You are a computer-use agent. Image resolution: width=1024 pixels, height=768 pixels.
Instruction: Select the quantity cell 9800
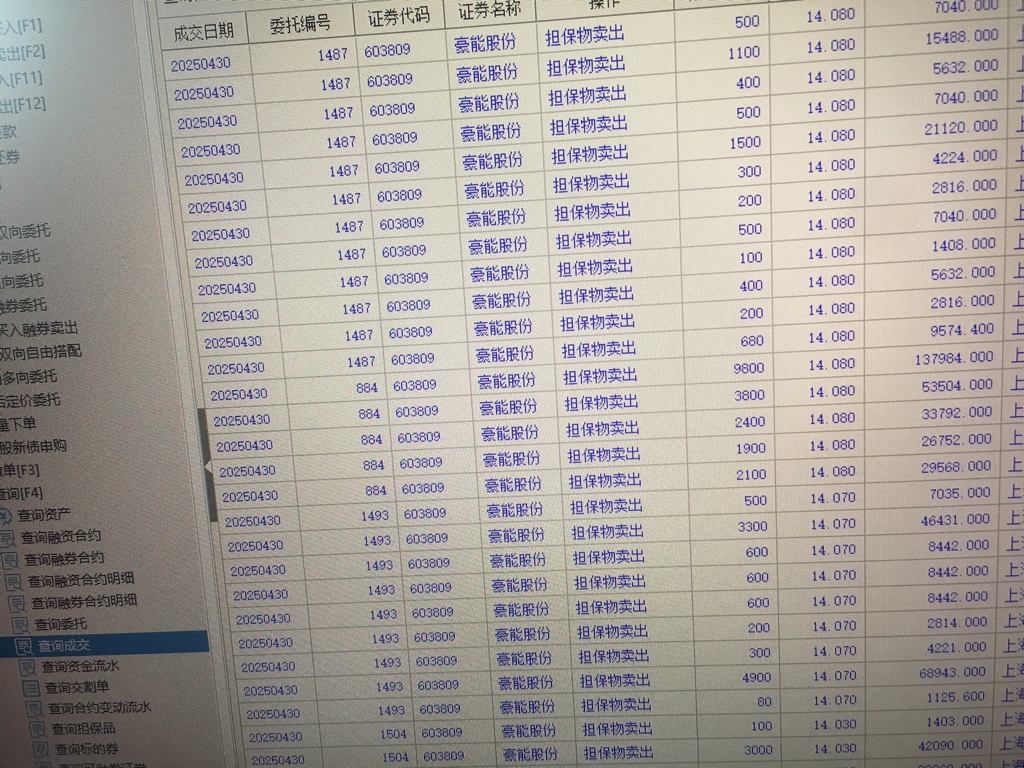click(x=748, y=369)
